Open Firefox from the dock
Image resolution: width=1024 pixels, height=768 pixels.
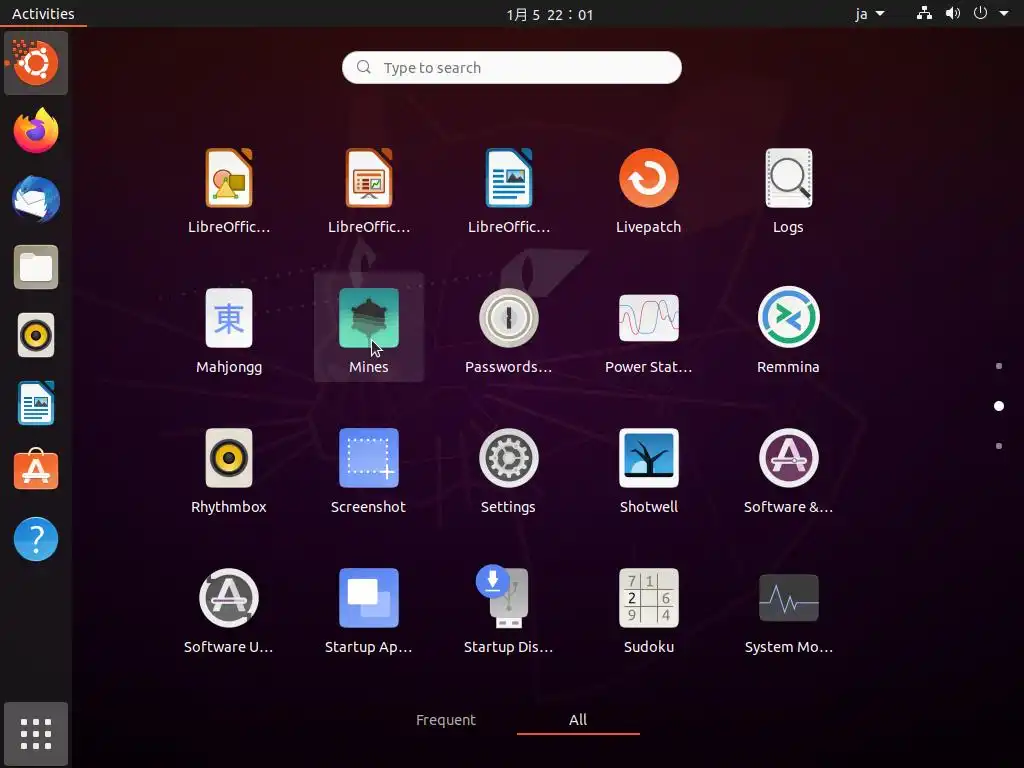(36, 131)
